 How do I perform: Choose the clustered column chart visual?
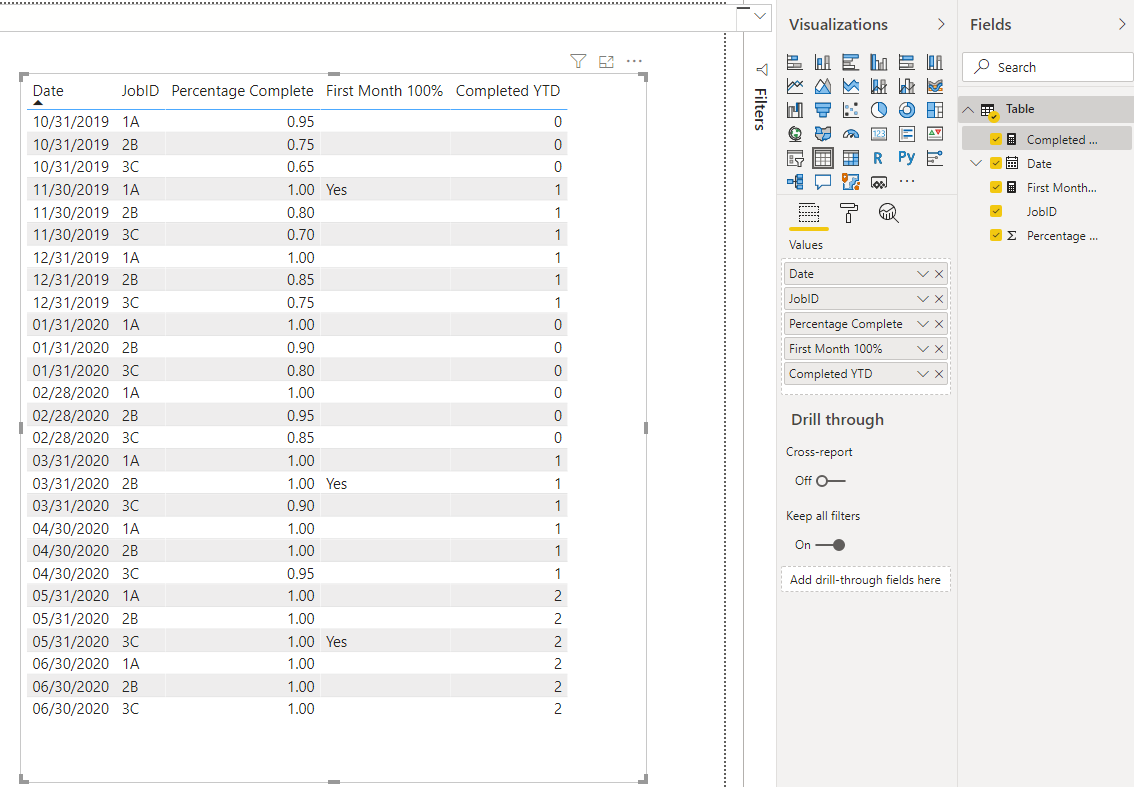click(879, 62)
